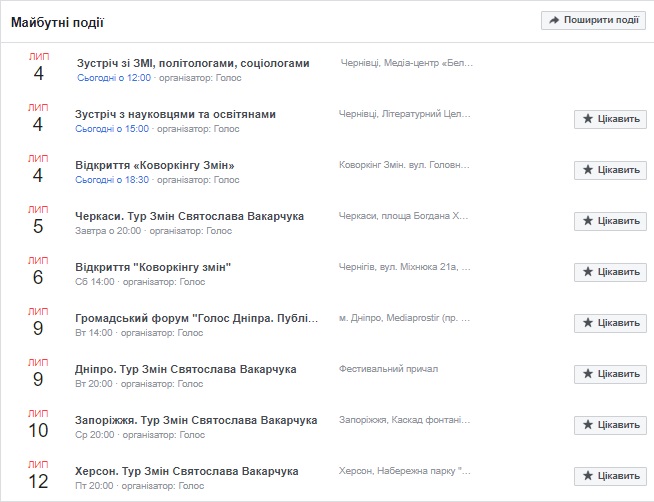Mark Відкриття «Коворкінгу Змін» event as Цікавить

[610, 170]
